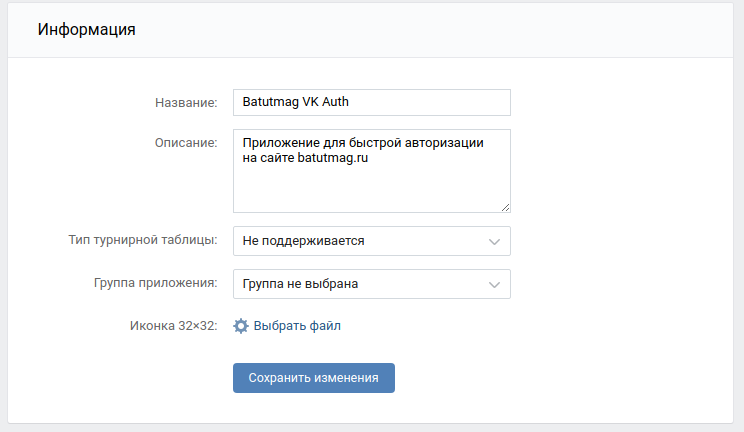Click the Иконка 32×32: label
The image size is (744, 432).
tap(174, 326)
